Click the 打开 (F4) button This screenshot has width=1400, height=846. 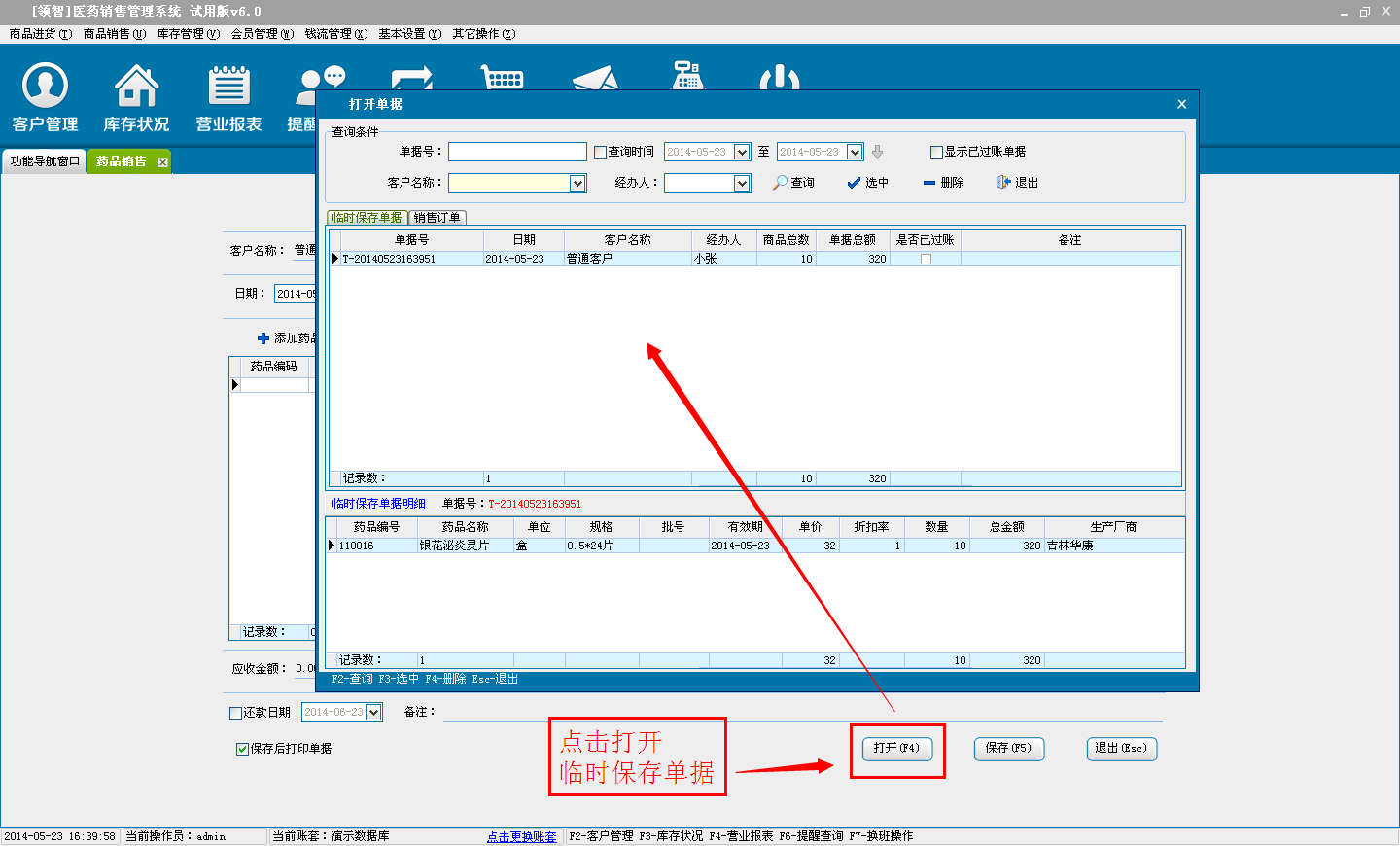pyautogui.click(x=896, y=749)
